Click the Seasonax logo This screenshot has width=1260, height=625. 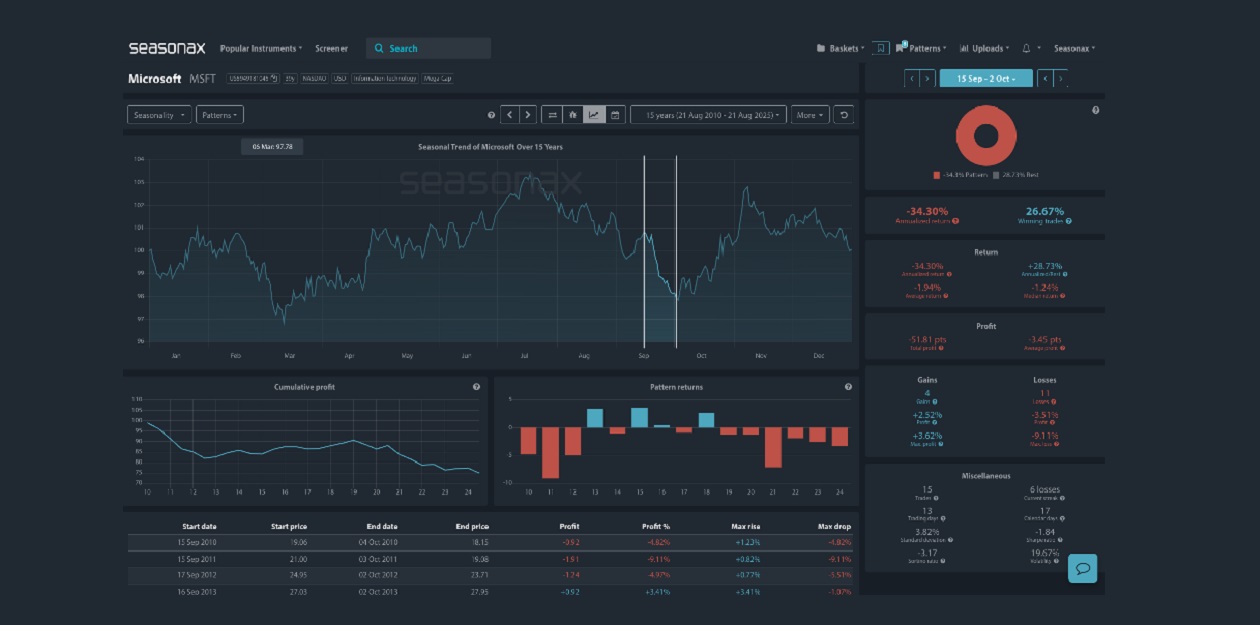coord(166,48)
